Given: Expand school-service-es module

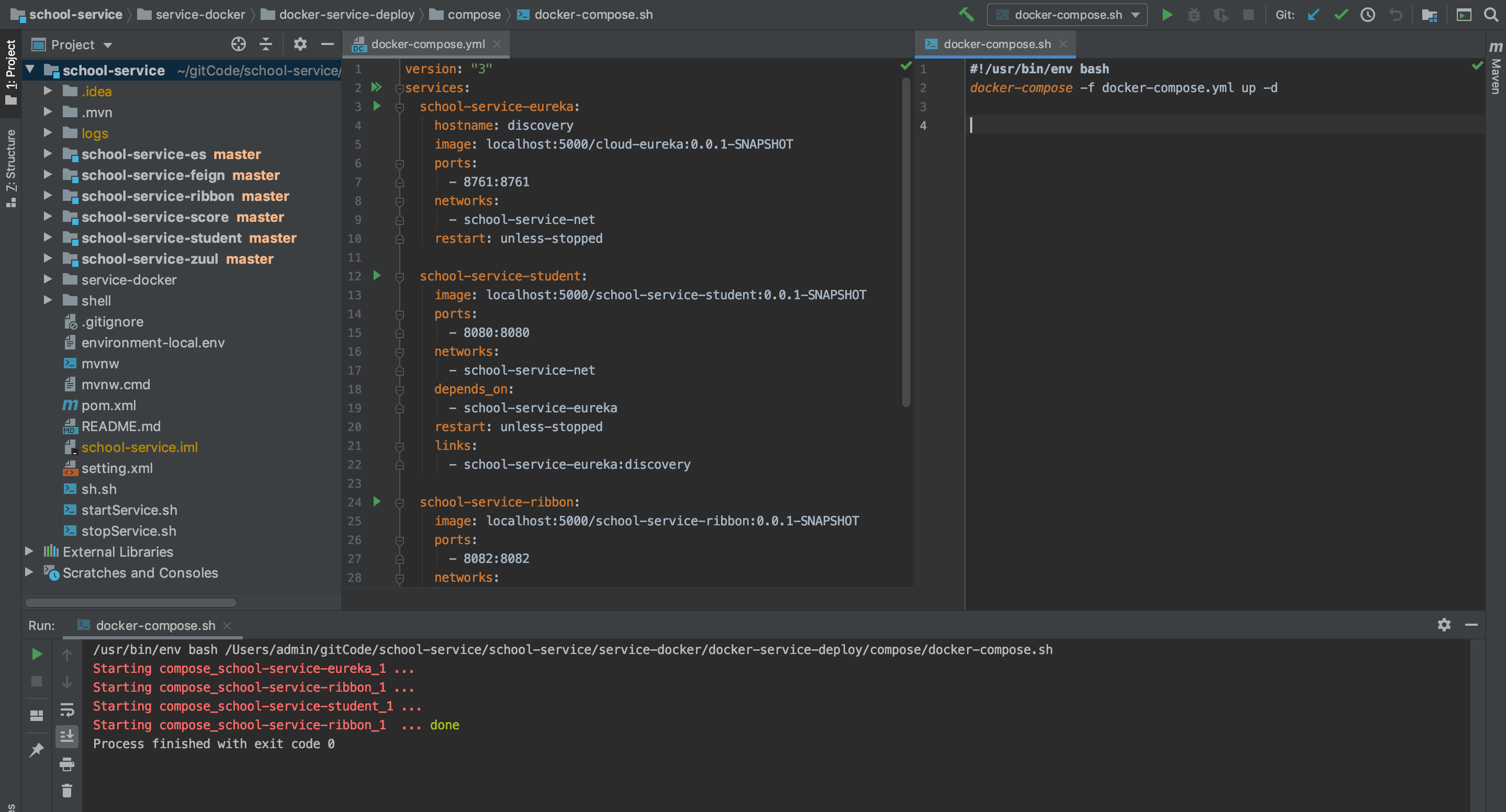Looking at the screenshot, I should 48,154.
